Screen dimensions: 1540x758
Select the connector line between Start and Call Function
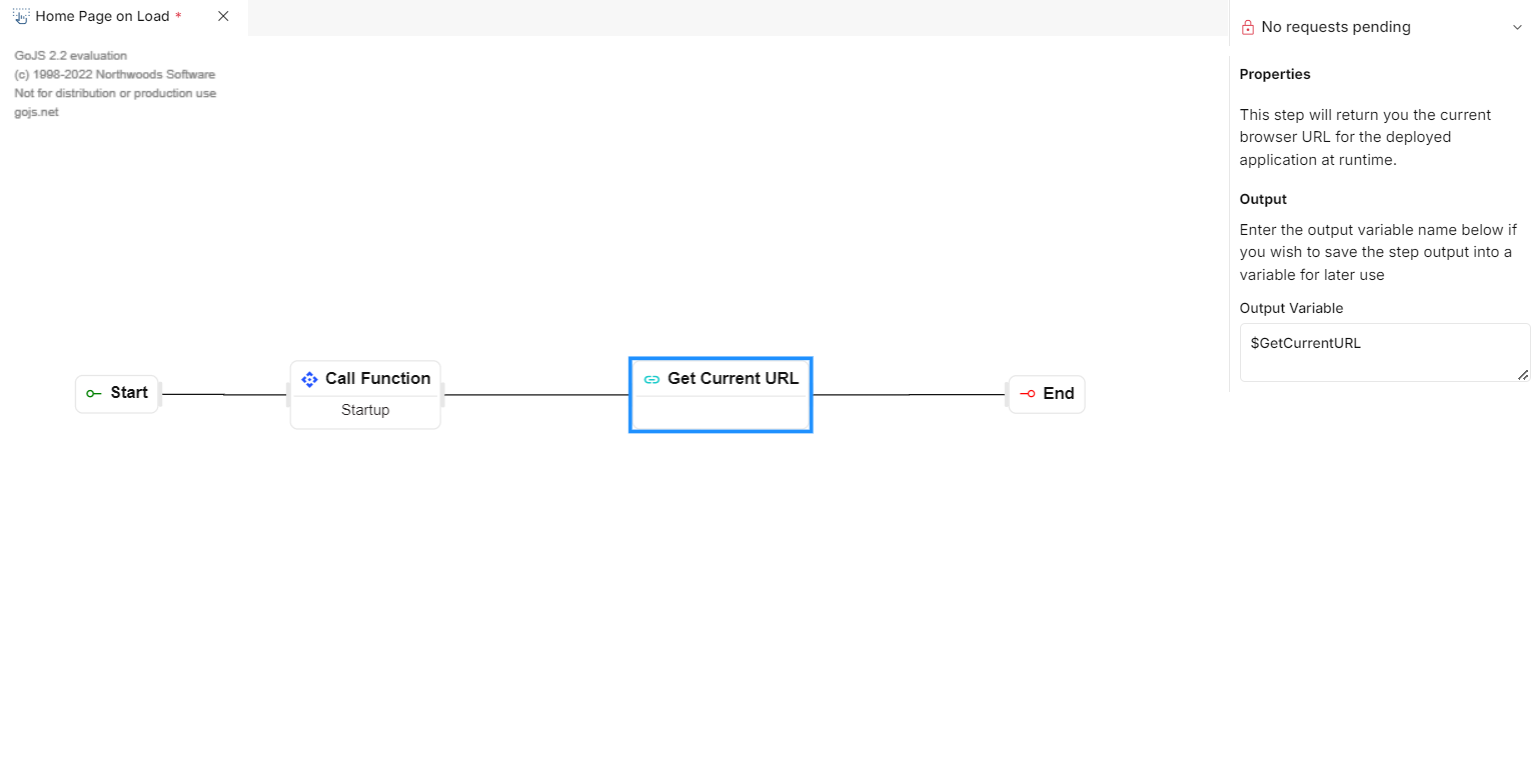(x=225, y=394)
